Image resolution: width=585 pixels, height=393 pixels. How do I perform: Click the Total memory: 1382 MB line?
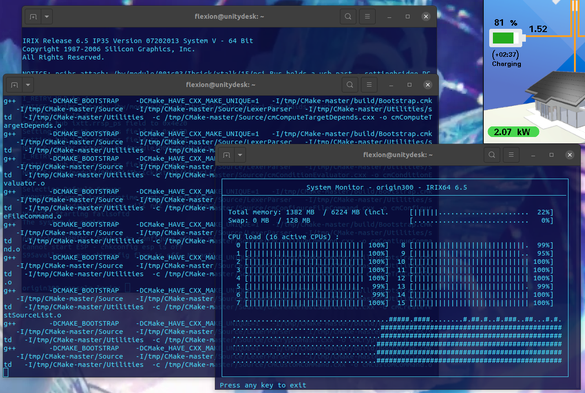coord(308,212)
